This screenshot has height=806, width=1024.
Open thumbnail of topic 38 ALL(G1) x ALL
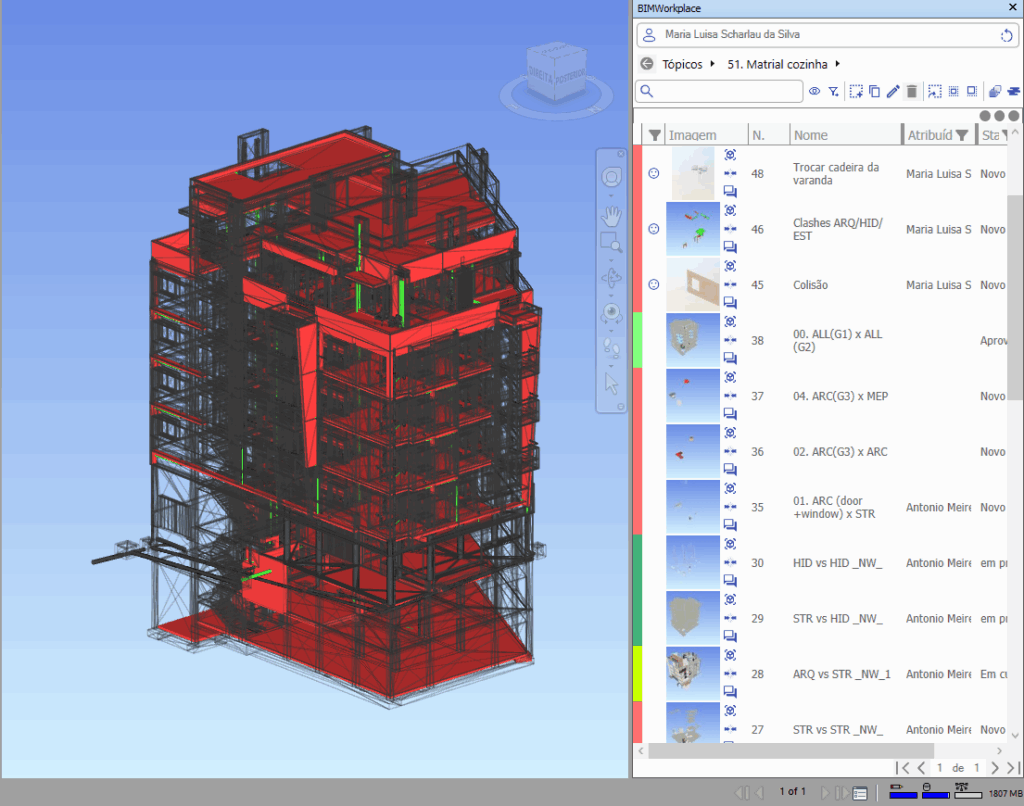693,340
